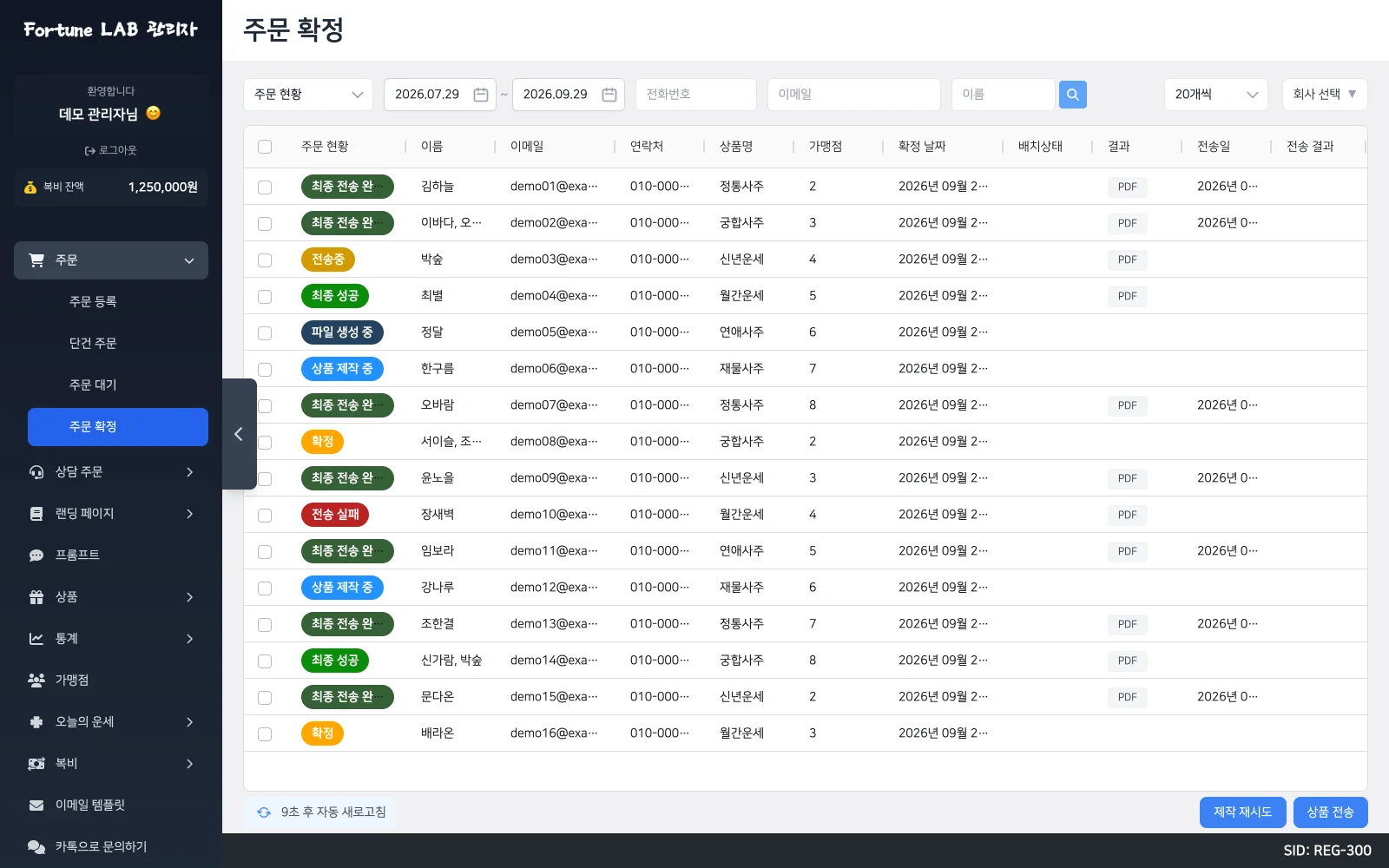Expand the 통계 menu chevron
The image size is (1389, 868).
[x=189, y=639]
